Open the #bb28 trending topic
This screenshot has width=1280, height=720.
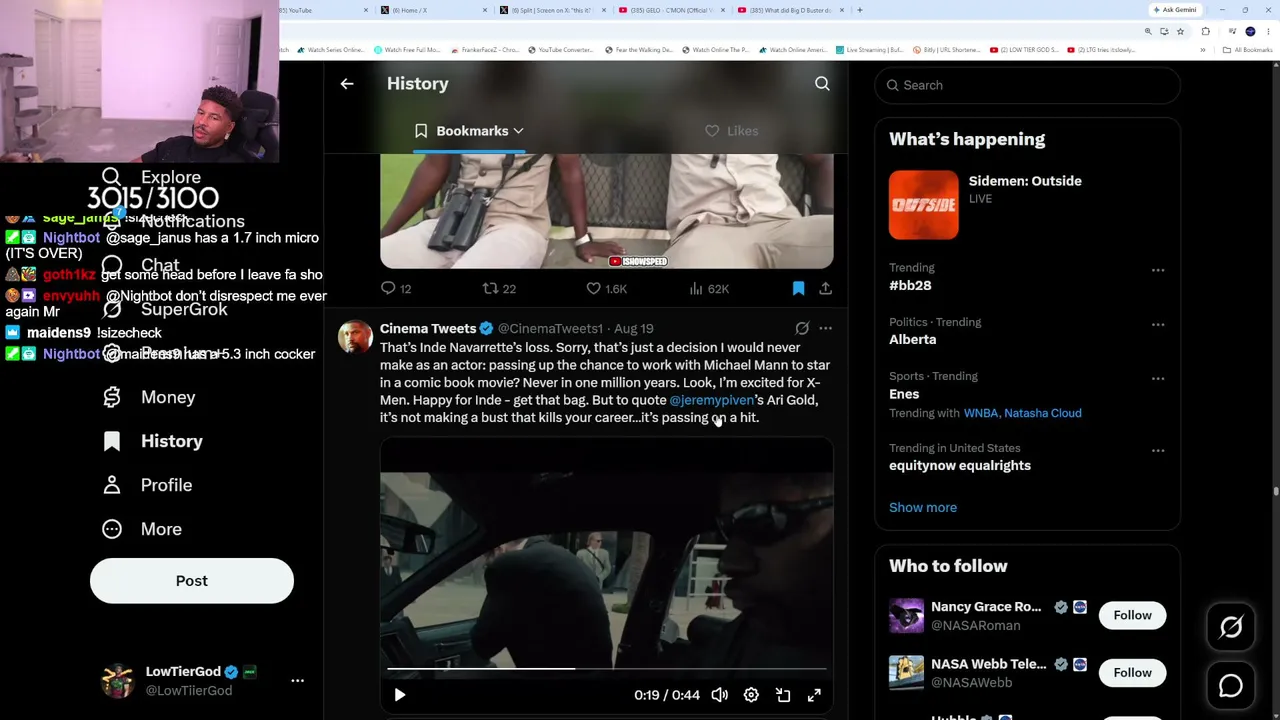(x=910, y=285)
